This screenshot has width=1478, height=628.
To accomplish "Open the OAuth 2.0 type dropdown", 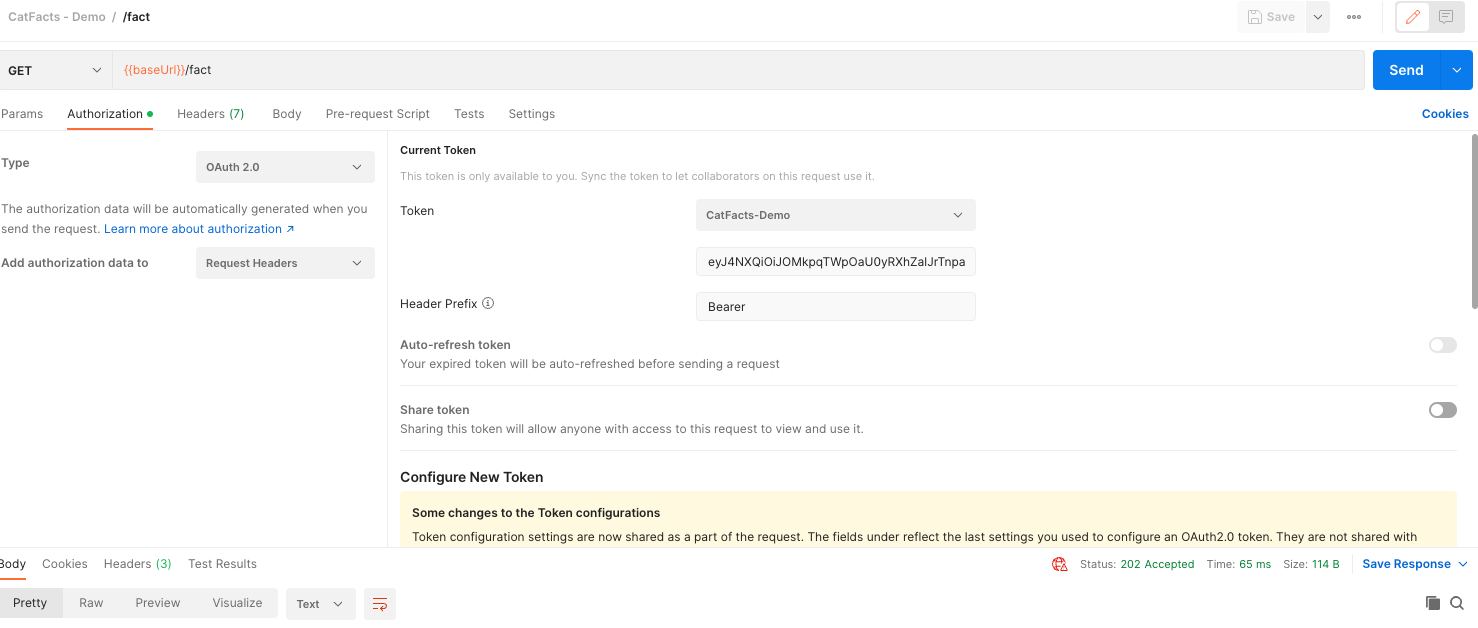I will 285,167.
